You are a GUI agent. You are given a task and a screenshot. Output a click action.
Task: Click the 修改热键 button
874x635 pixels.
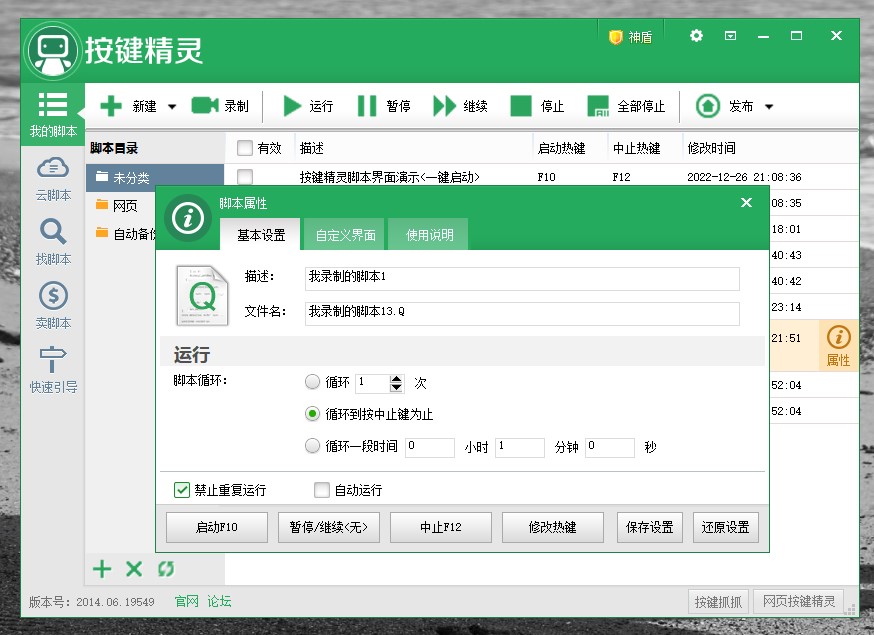pos(553,527)
